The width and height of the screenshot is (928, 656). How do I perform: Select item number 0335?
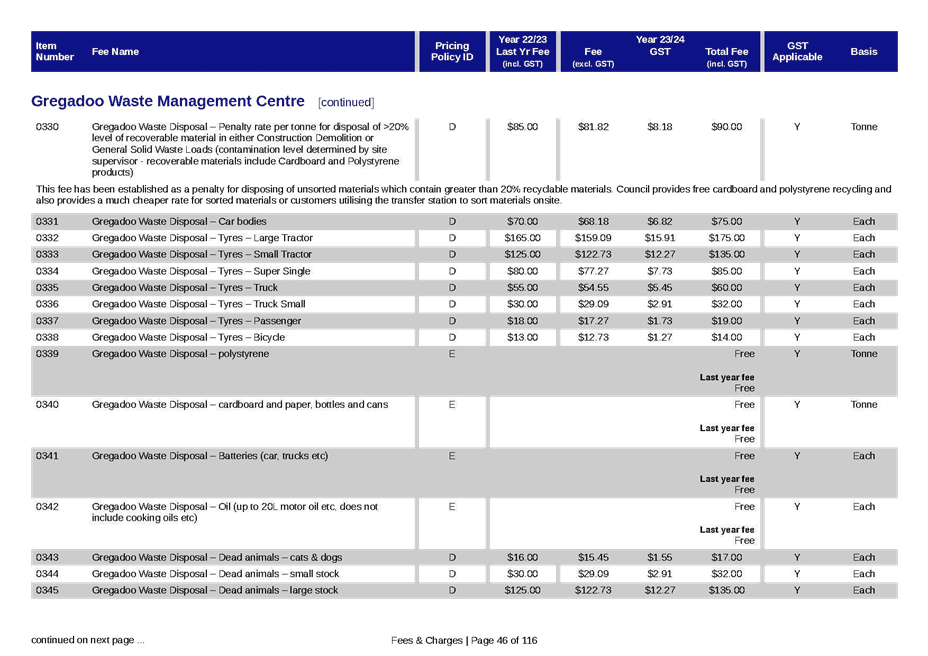(x=47, y=288)
